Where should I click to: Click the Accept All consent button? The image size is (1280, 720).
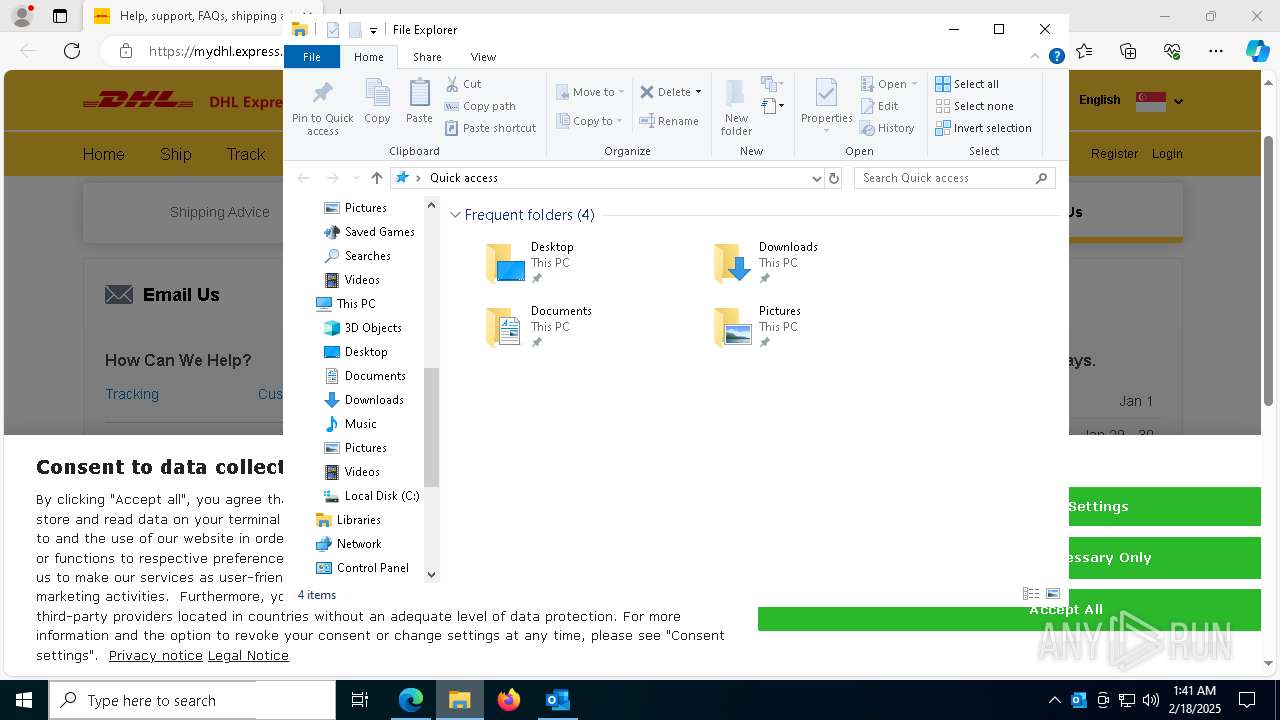tap(1009, 610)
